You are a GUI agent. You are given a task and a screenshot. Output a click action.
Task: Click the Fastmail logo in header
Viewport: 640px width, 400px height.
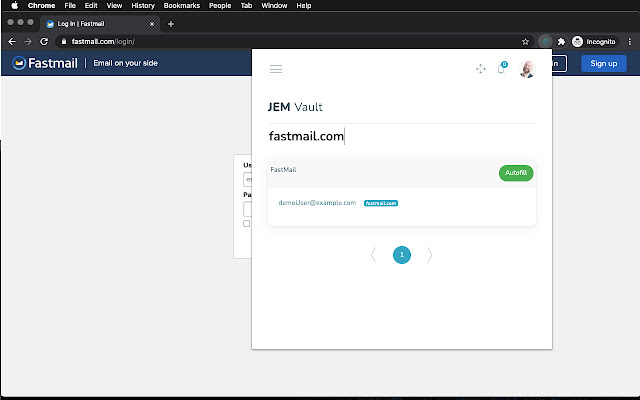(x=45, y=63)
